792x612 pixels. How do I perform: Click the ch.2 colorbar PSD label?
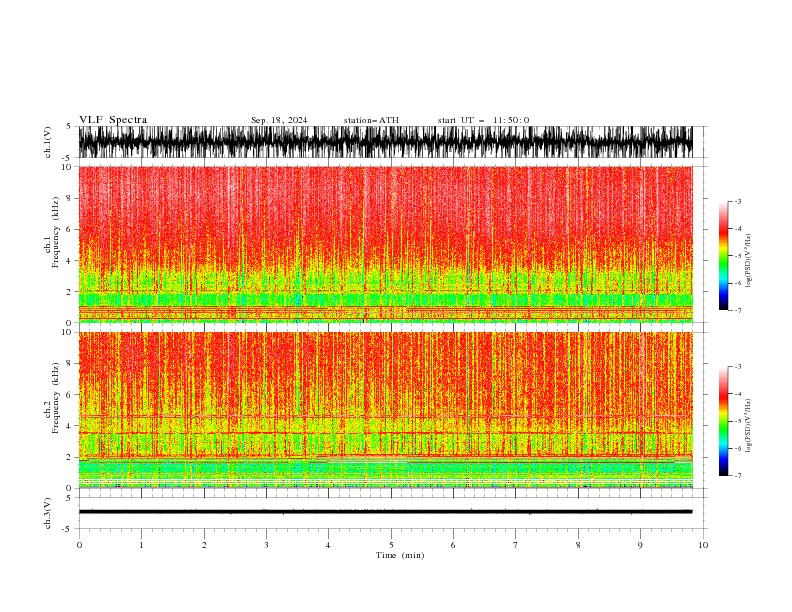[x=749, y=426]
